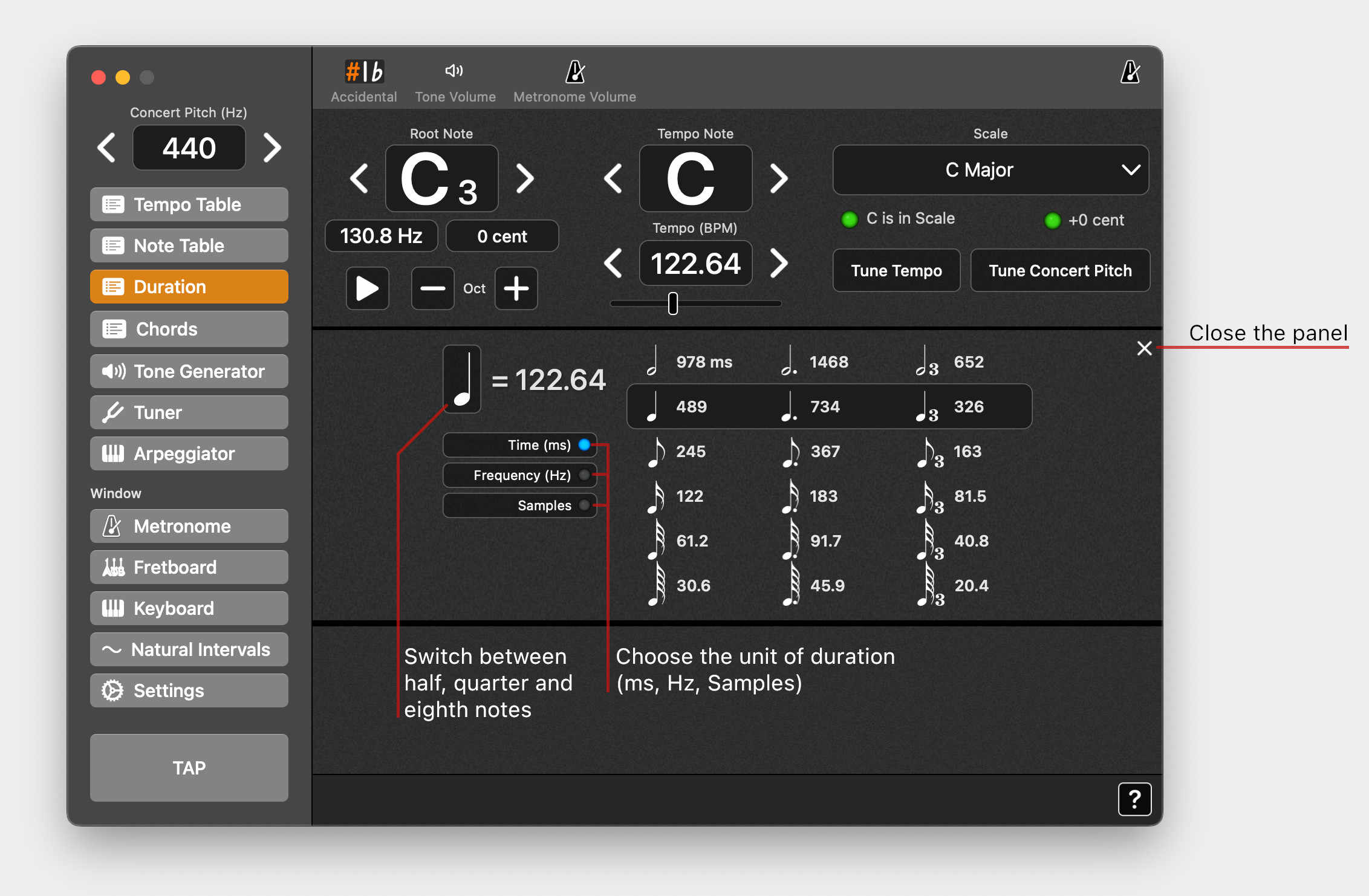The image size is (1369, 896).
Task: Open the Tuner panel
Action: tap(189, 412)
